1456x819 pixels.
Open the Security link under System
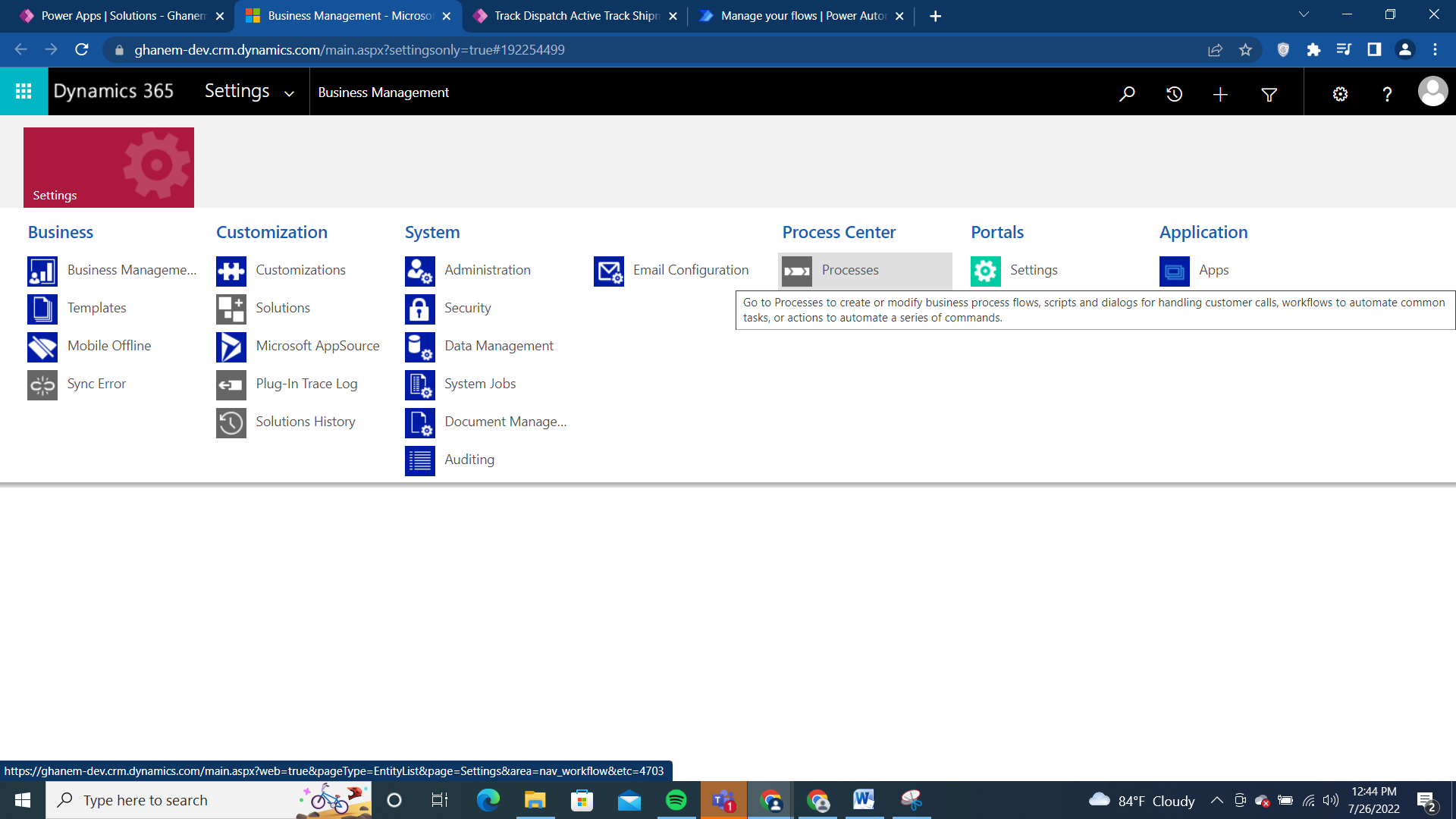click(x=467, y=308)
